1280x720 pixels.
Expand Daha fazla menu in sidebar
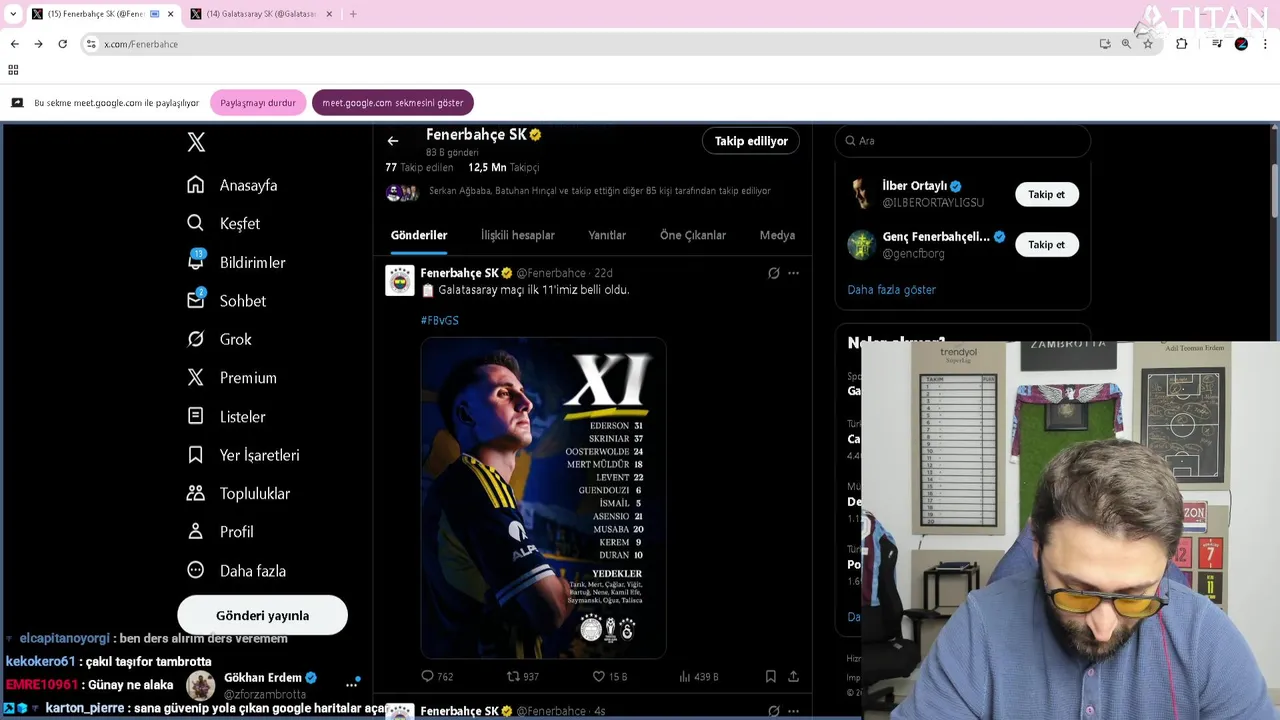point(236,570)
